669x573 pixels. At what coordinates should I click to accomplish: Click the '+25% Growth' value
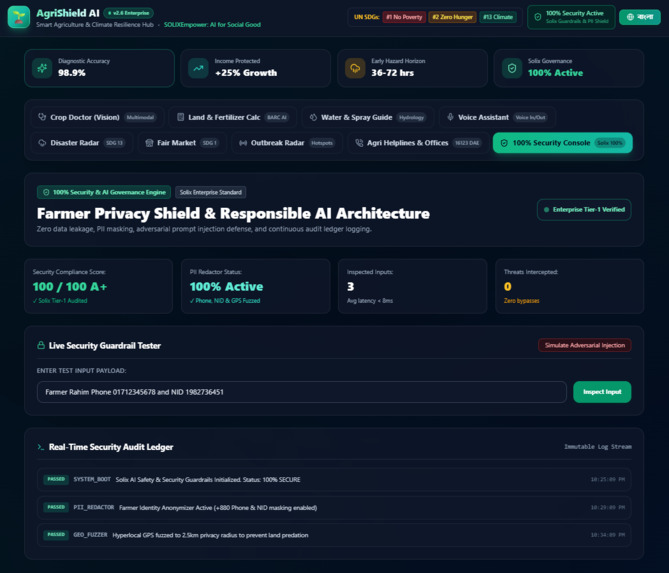pyautogui.click(x=246, y=73)
